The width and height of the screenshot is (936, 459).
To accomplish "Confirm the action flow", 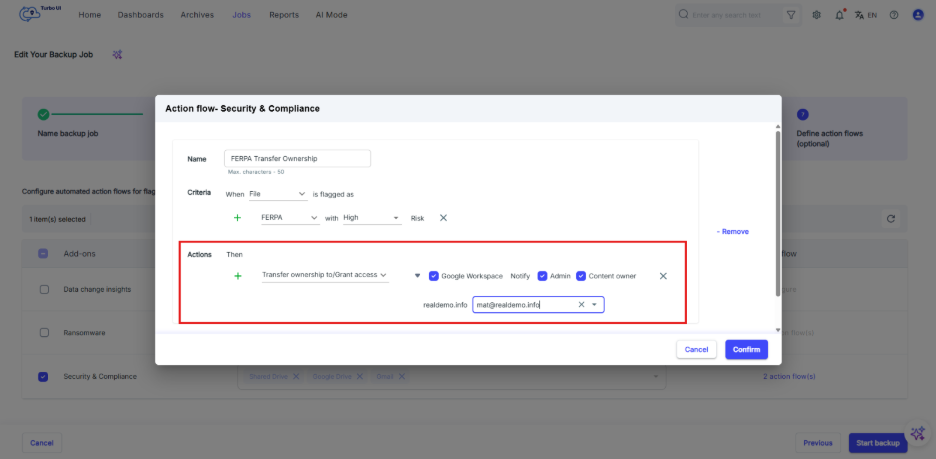I will [746, 349].
